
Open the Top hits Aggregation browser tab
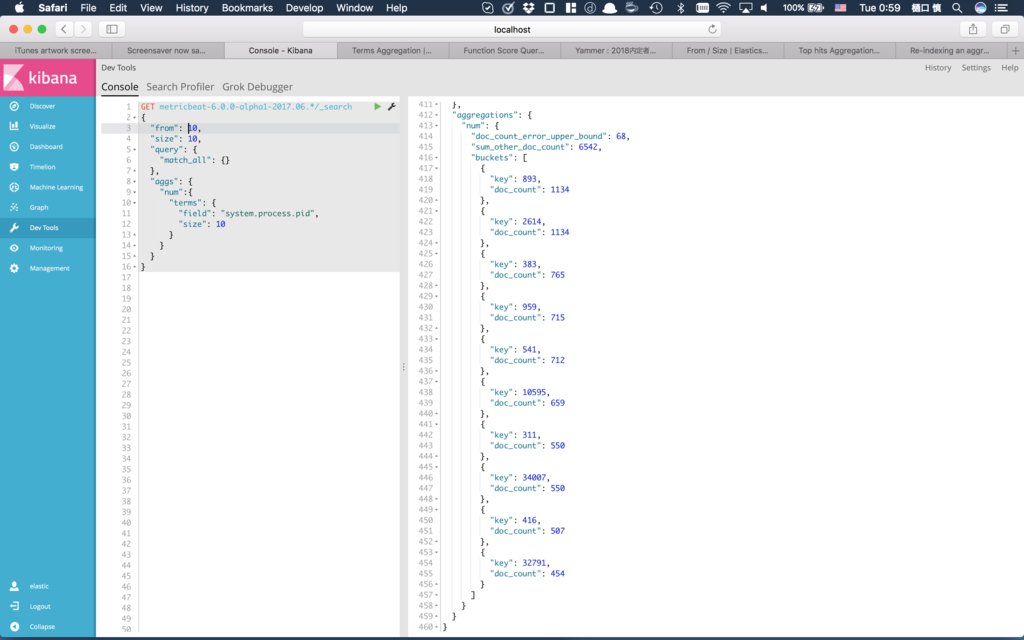point(839,50)
